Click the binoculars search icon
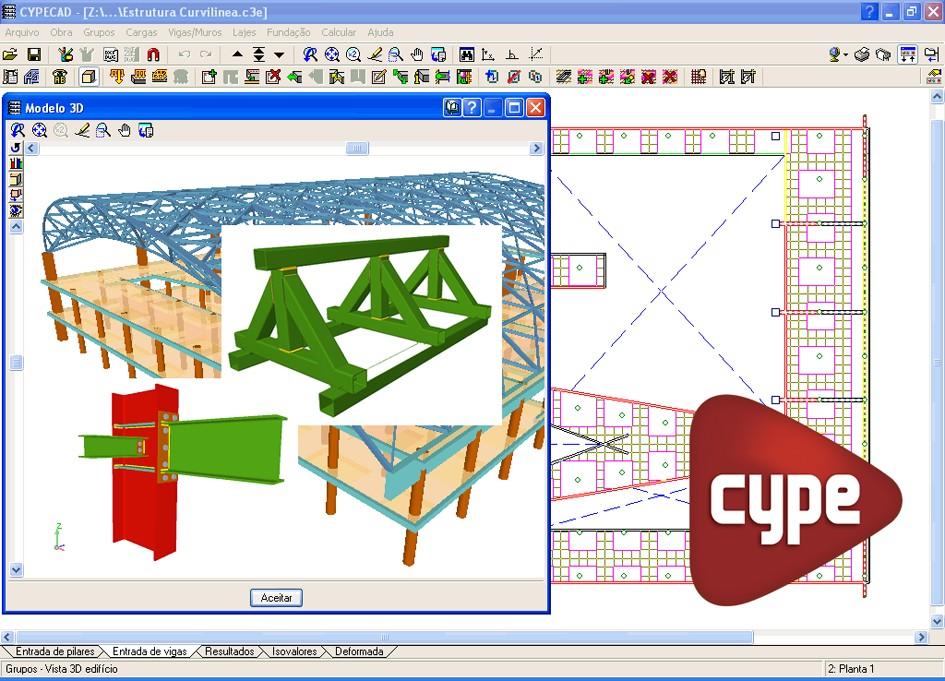This screenshot has height=681, width=945. 466,55
